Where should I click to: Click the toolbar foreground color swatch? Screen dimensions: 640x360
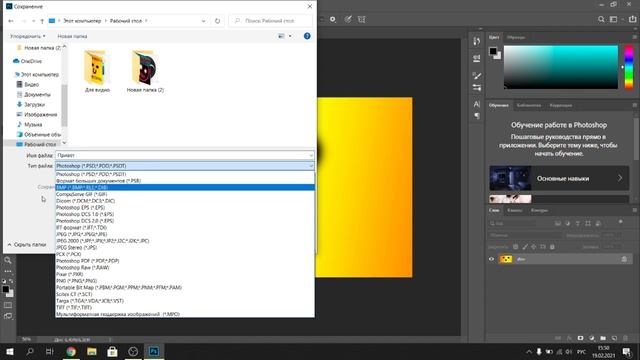(x=6, y=289)
